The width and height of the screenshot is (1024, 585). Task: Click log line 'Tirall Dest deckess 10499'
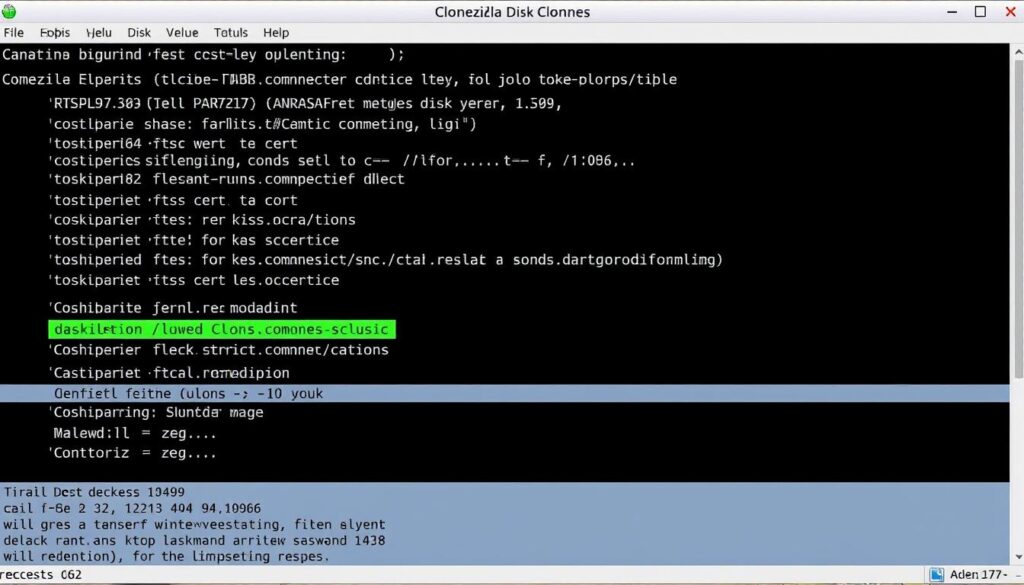(94, 492)
